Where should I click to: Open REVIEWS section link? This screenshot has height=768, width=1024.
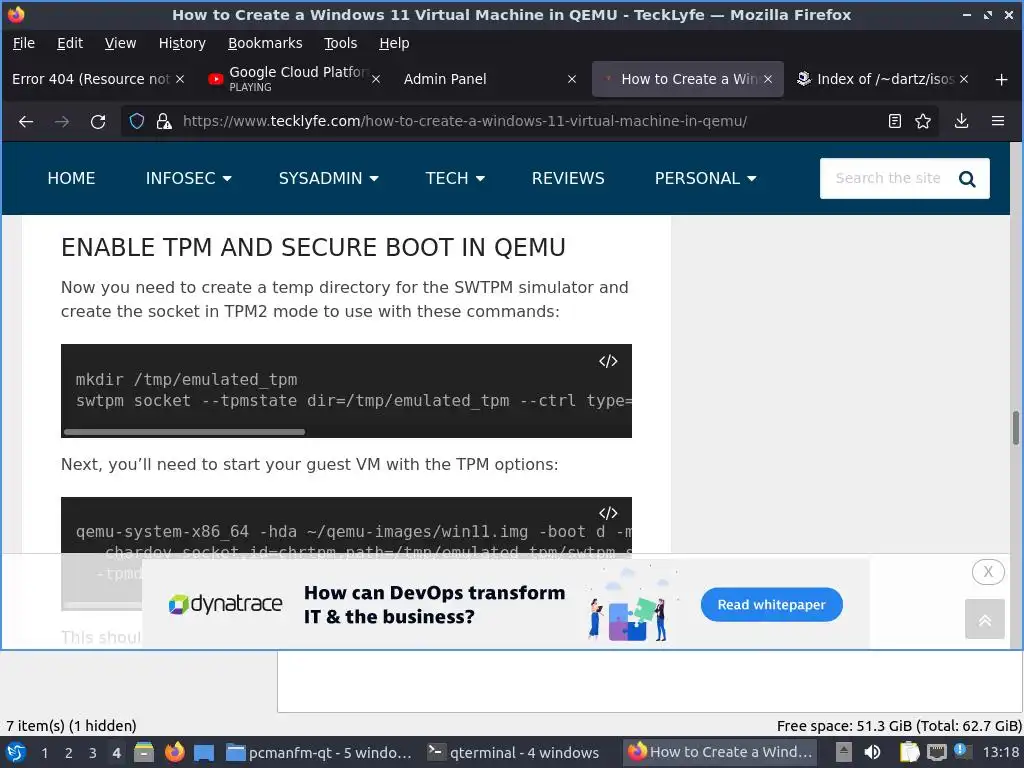[568, 178]
